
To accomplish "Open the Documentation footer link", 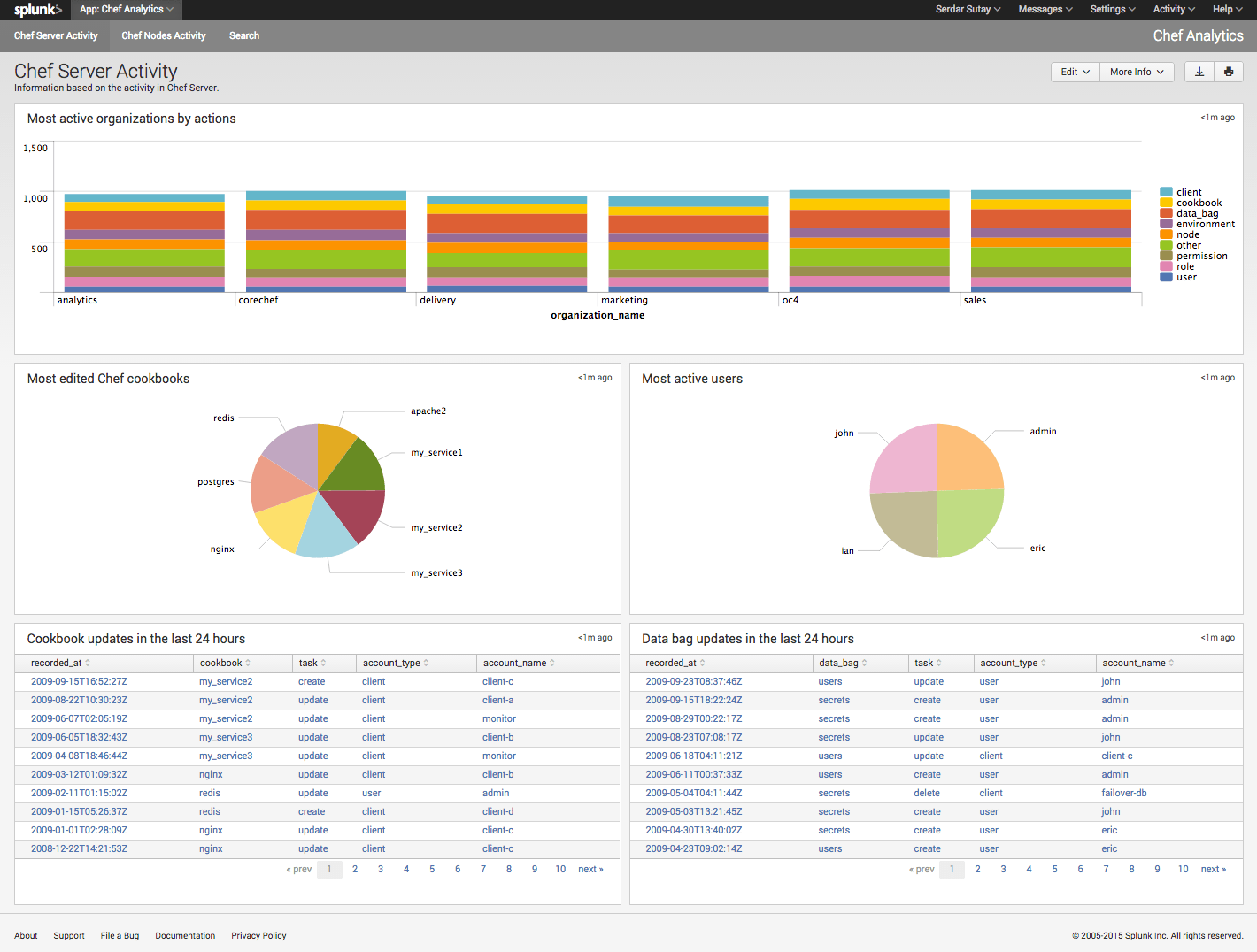I will click(x=185, y=935).
